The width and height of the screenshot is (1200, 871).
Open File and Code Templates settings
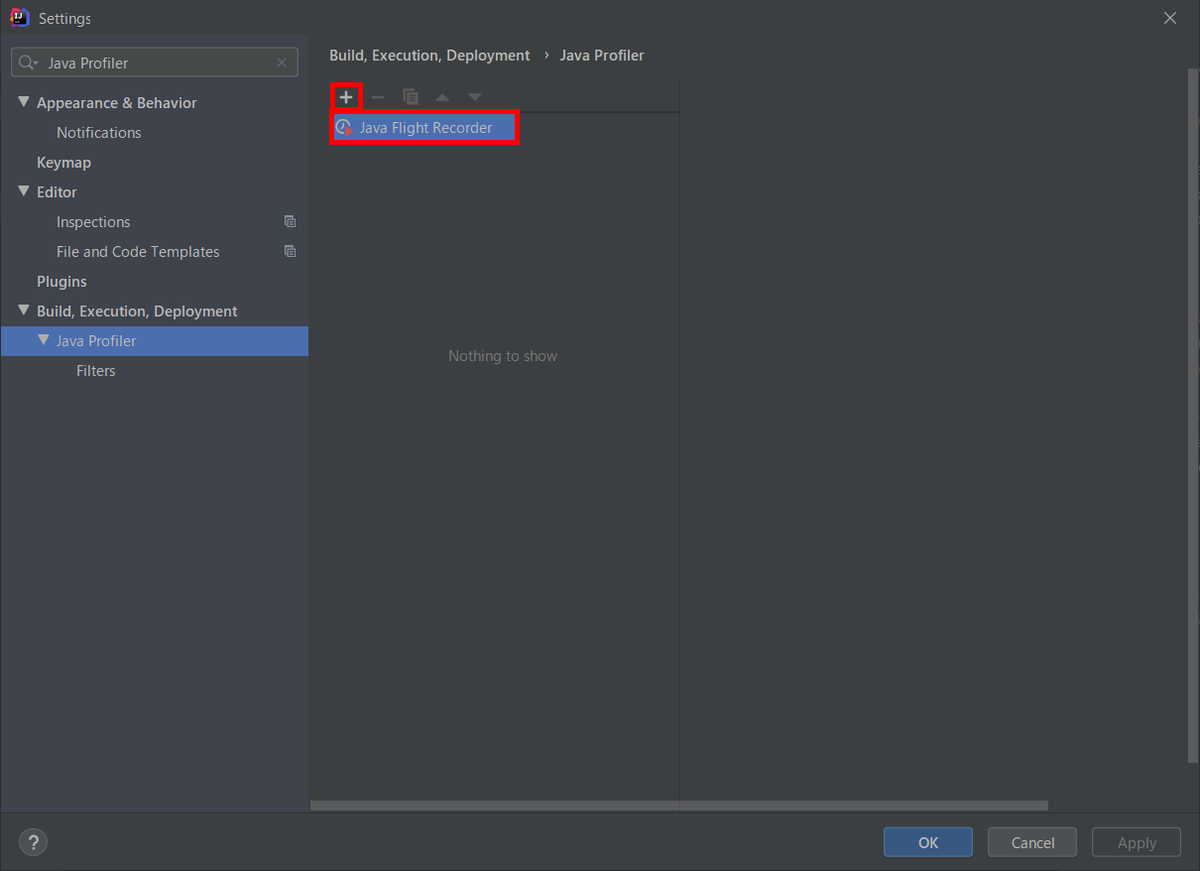click(138, 252)
